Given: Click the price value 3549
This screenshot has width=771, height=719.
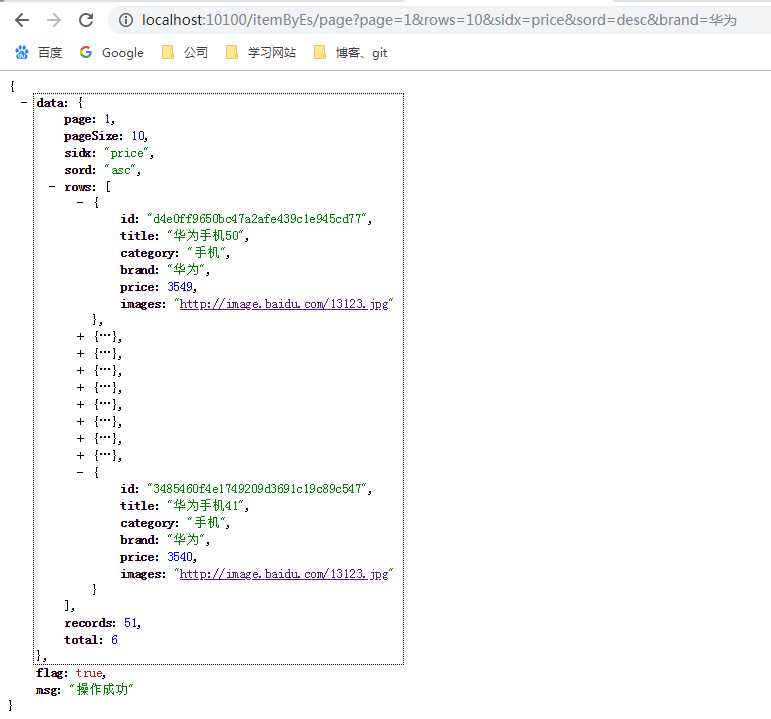Looking at the screenshot, I should 180,287.
